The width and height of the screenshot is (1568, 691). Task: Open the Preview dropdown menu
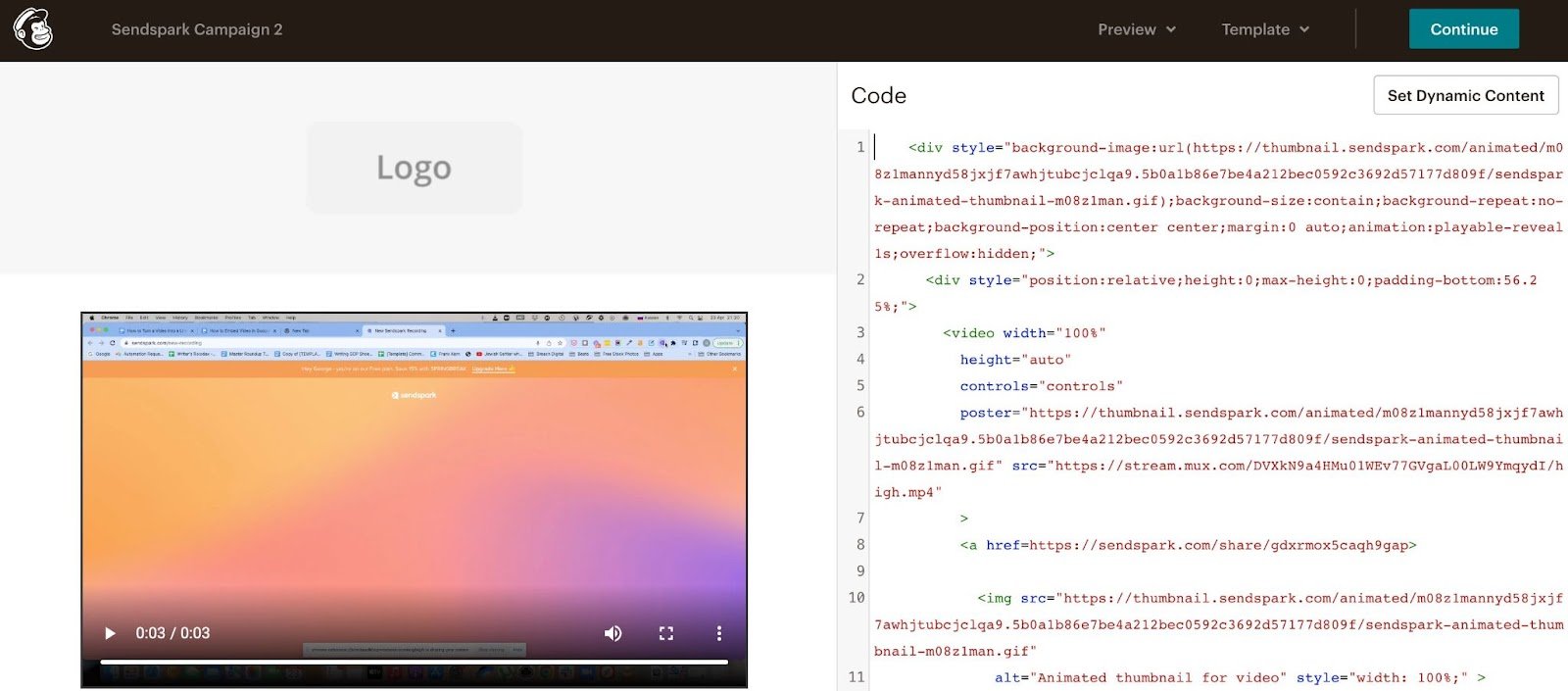[1137, 29]
